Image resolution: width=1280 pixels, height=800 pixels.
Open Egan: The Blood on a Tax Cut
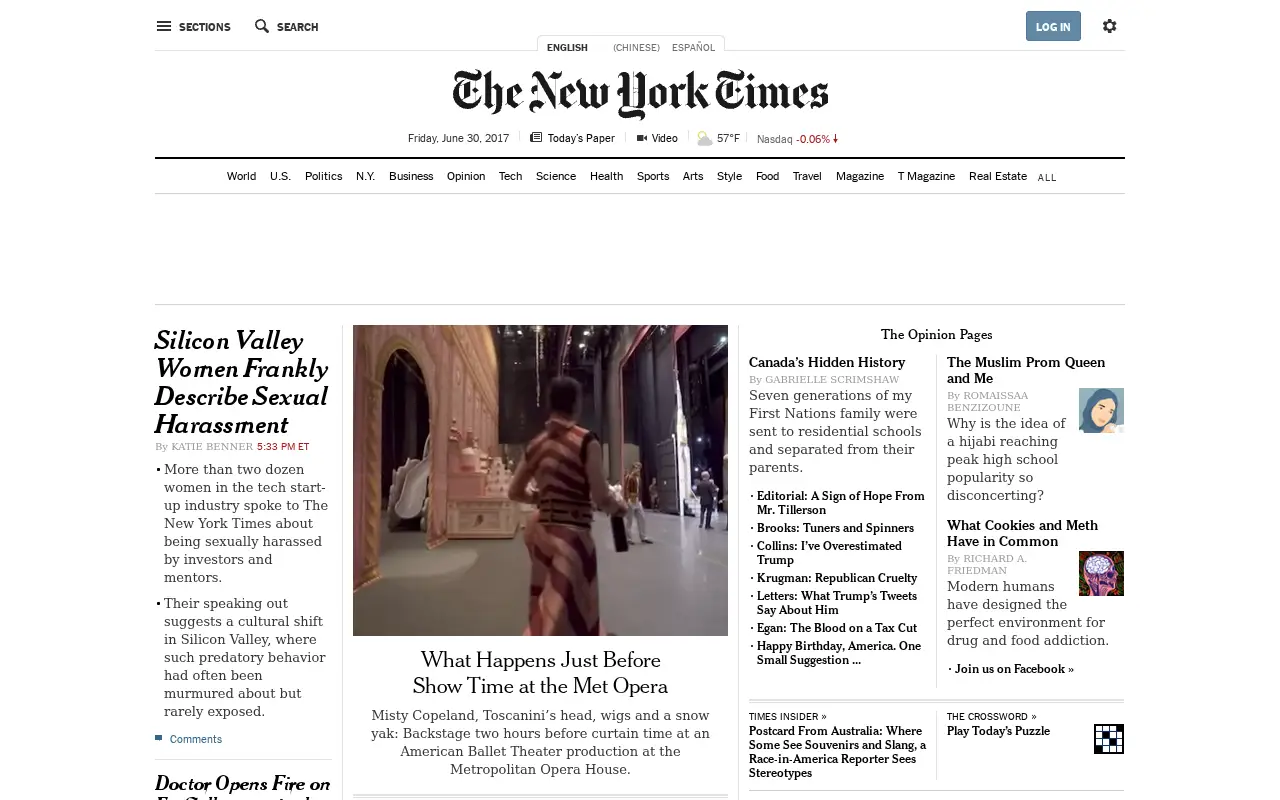pyautogui.click(x=836, y=628)
